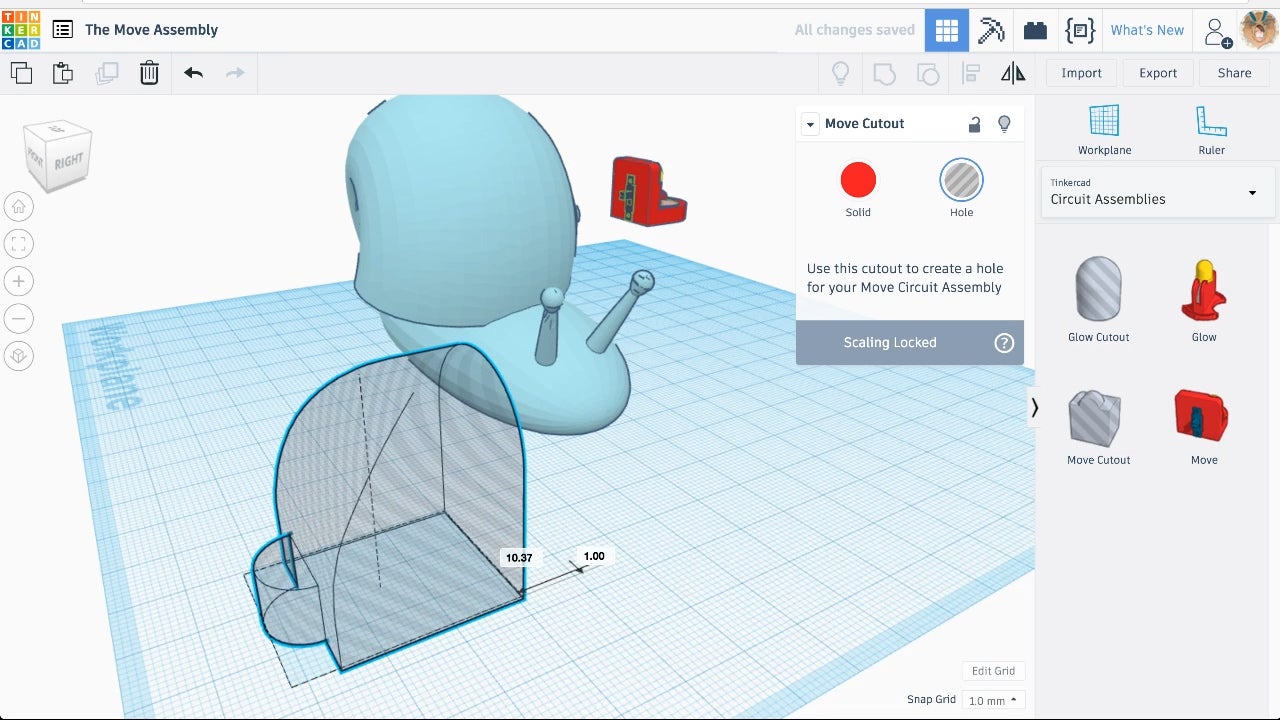Open the Circuit Assemblies shape library dropdown
Screen dimensions: 1280x720
(1157, 192)
